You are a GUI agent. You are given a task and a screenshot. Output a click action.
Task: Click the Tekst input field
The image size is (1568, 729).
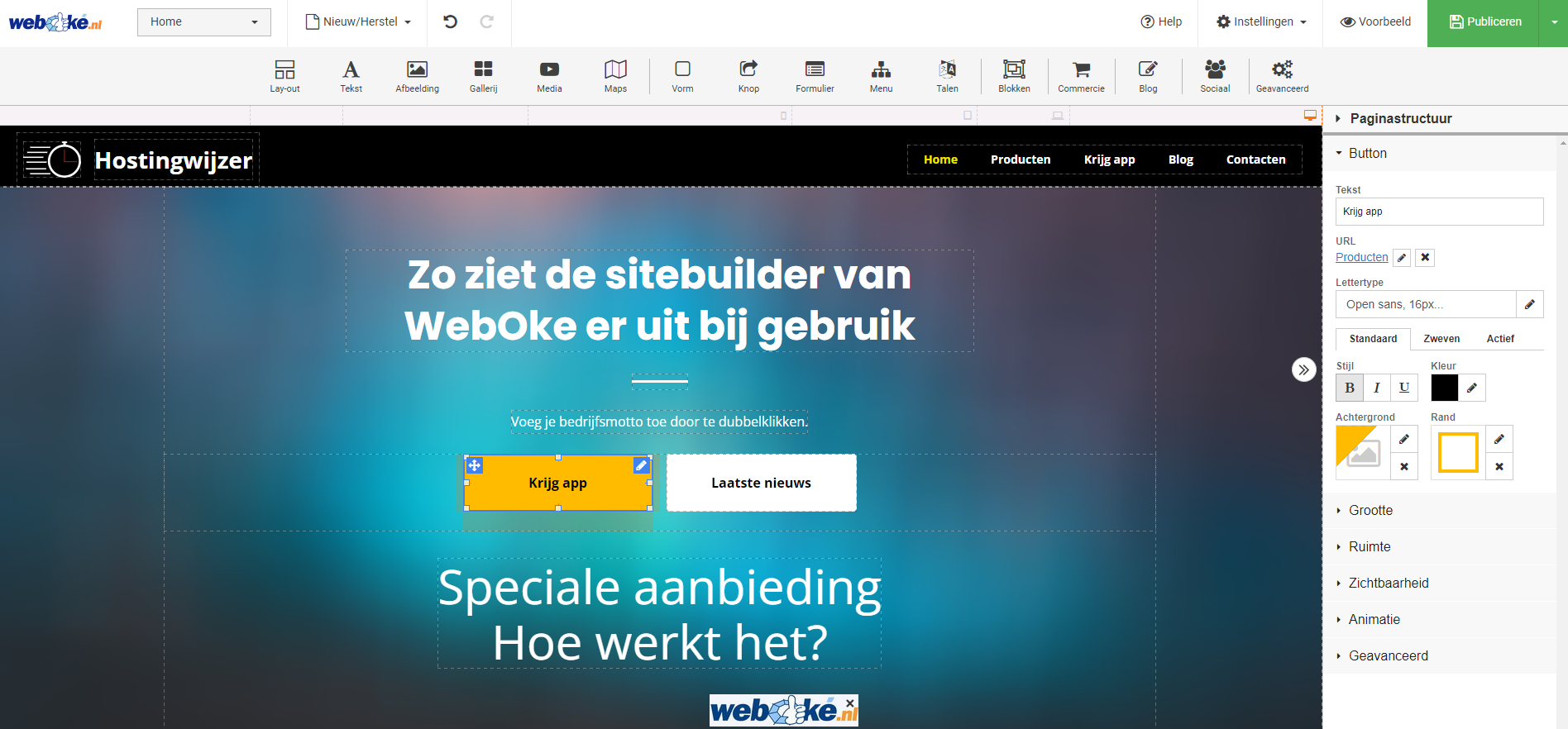point(1439,212)
